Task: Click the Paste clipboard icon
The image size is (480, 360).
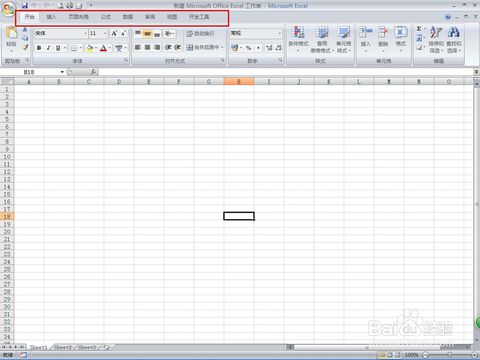Action: 11,33
